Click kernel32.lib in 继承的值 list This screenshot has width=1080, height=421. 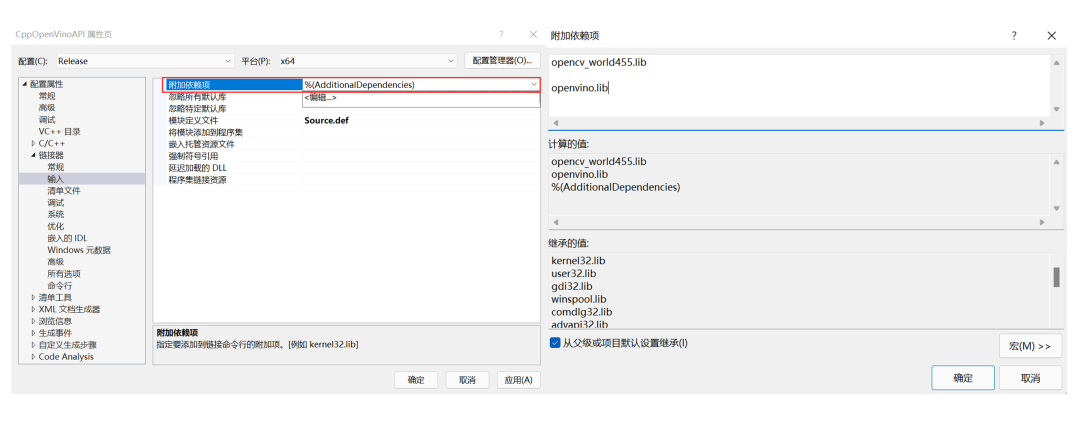pos(578,261)
